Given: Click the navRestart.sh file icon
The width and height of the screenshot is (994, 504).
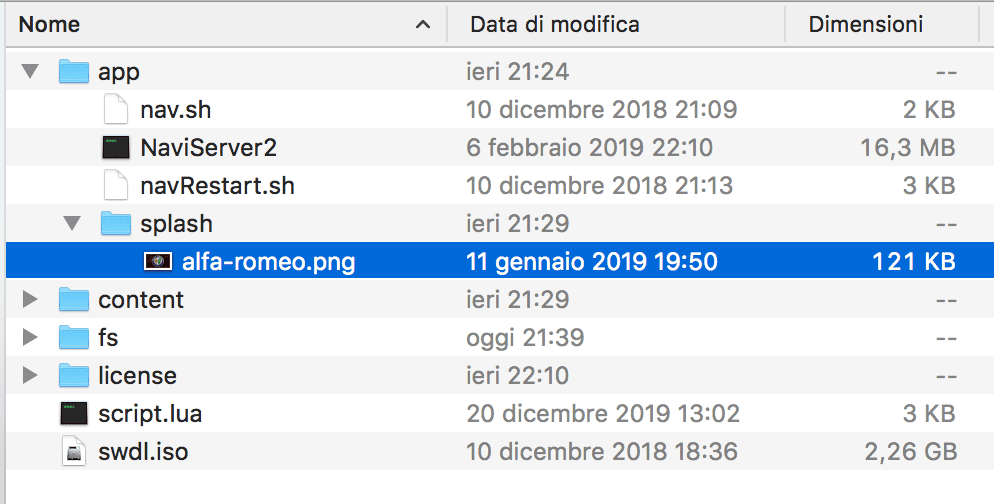Looking at the screenshot, I should point(117,186).
